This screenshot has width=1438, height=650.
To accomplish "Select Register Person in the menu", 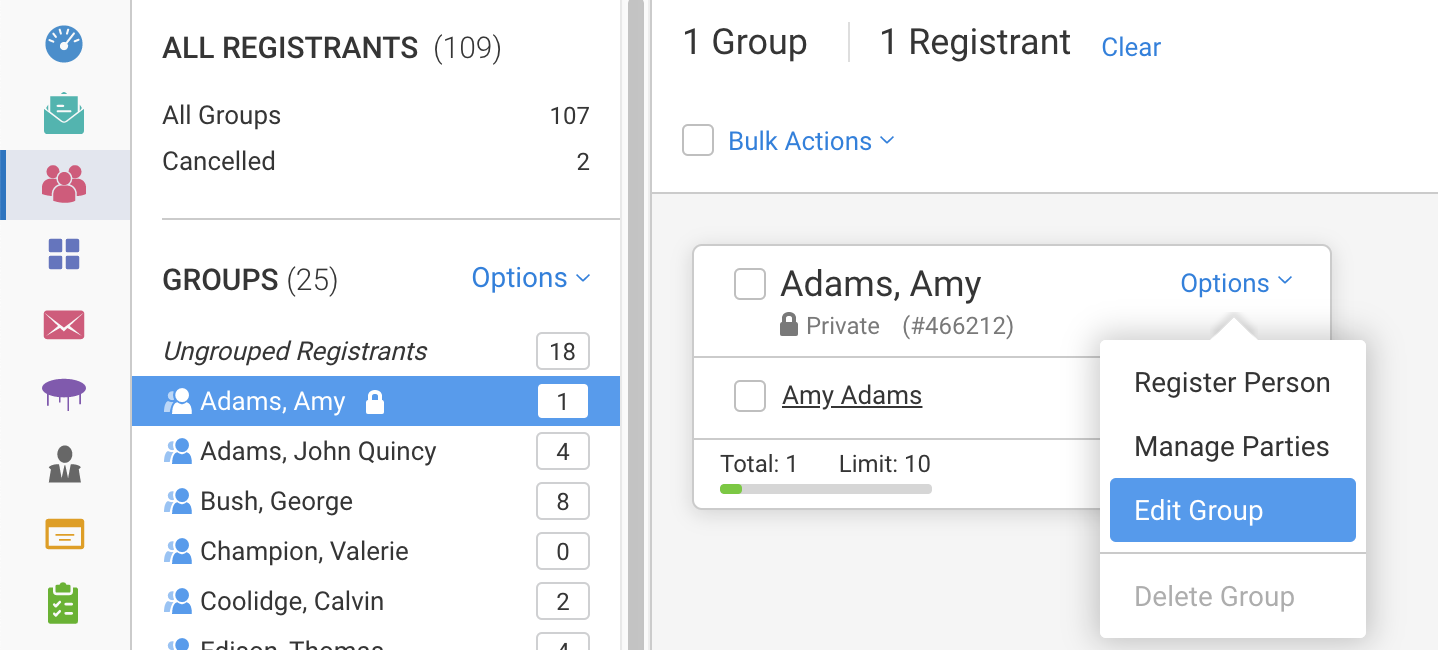I will click(1232, 383).
